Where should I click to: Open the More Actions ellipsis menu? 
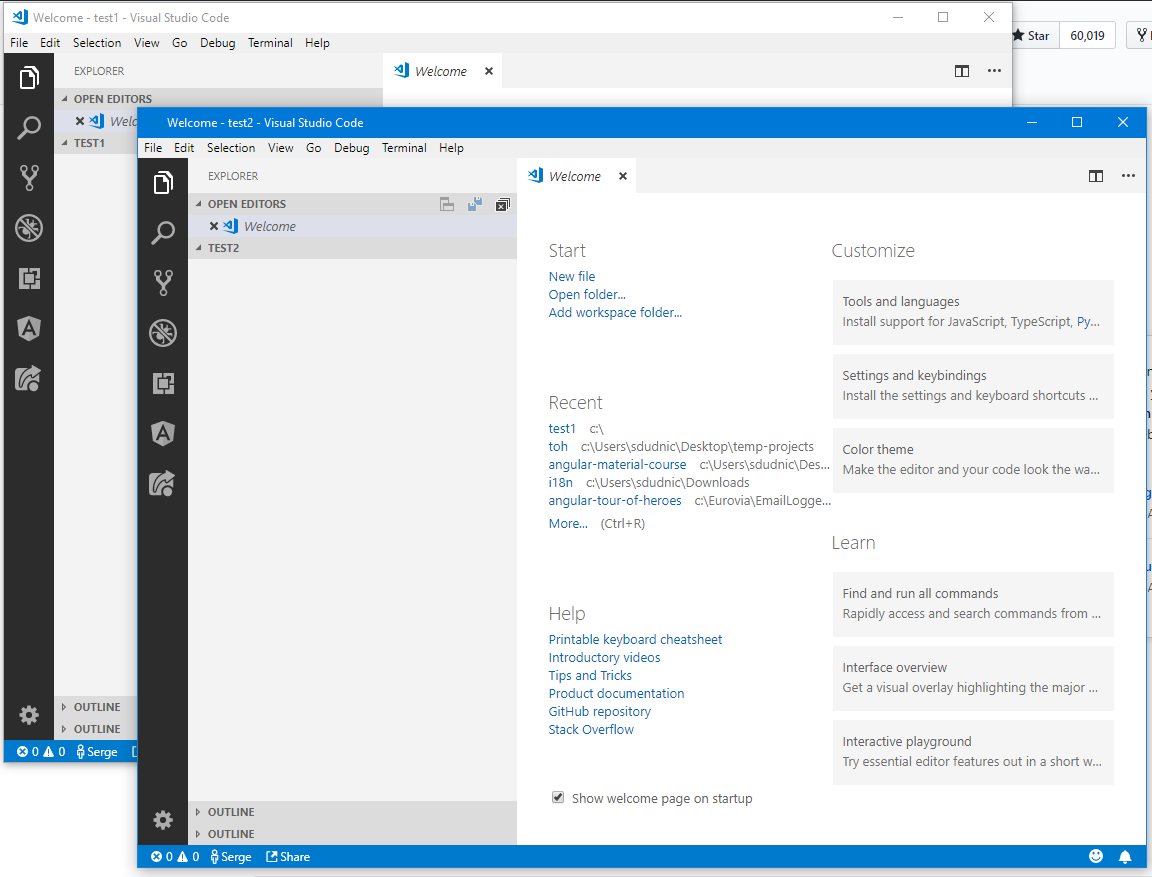tap(1129, 175)
